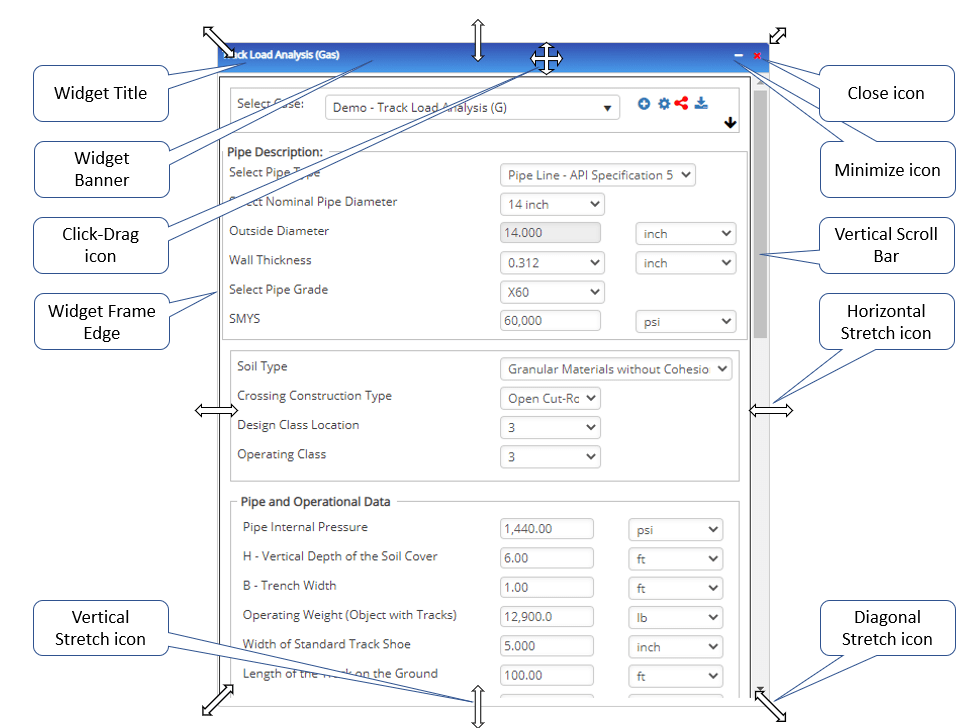The height and width of the screenshot is (728, 972).
Task: Click the Operating Class label
Action: [281, 454]
